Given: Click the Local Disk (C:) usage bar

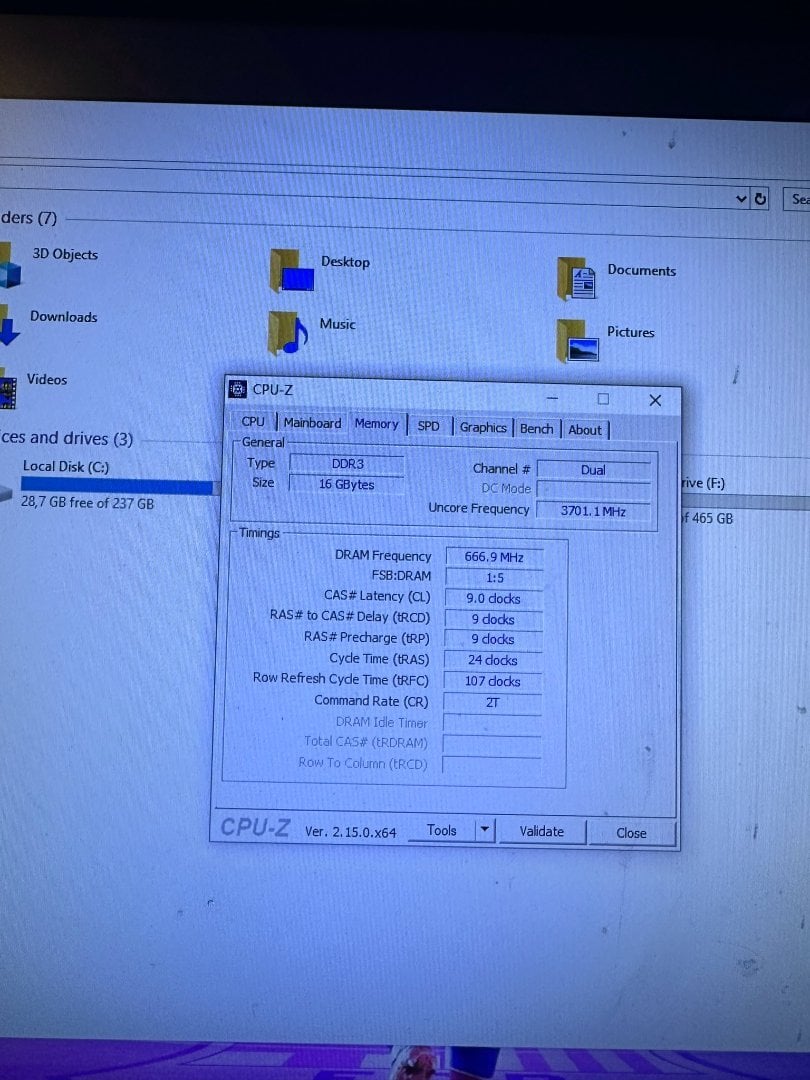Looking at the screenshot, I should point(116,487).
